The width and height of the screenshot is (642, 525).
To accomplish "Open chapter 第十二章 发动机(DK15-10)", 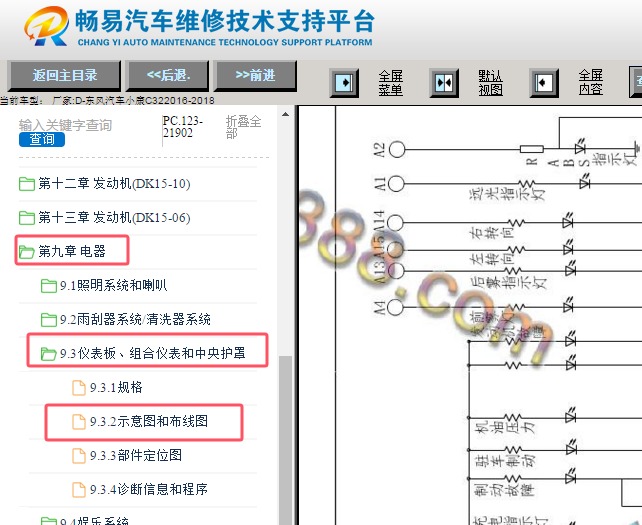I will pos(114,184).
